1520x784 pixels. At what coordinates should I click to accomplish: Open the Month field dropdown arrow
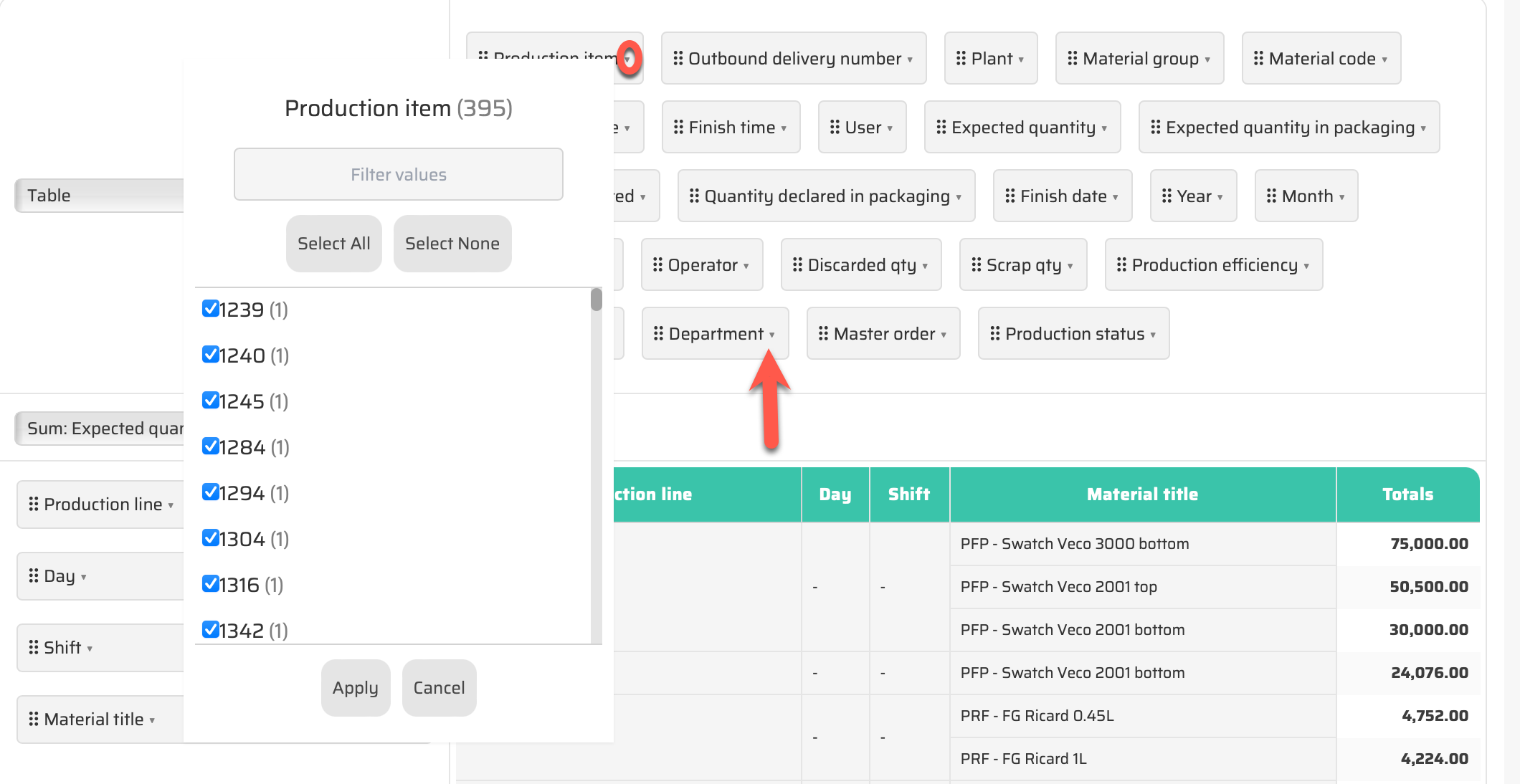point(1341,197)
